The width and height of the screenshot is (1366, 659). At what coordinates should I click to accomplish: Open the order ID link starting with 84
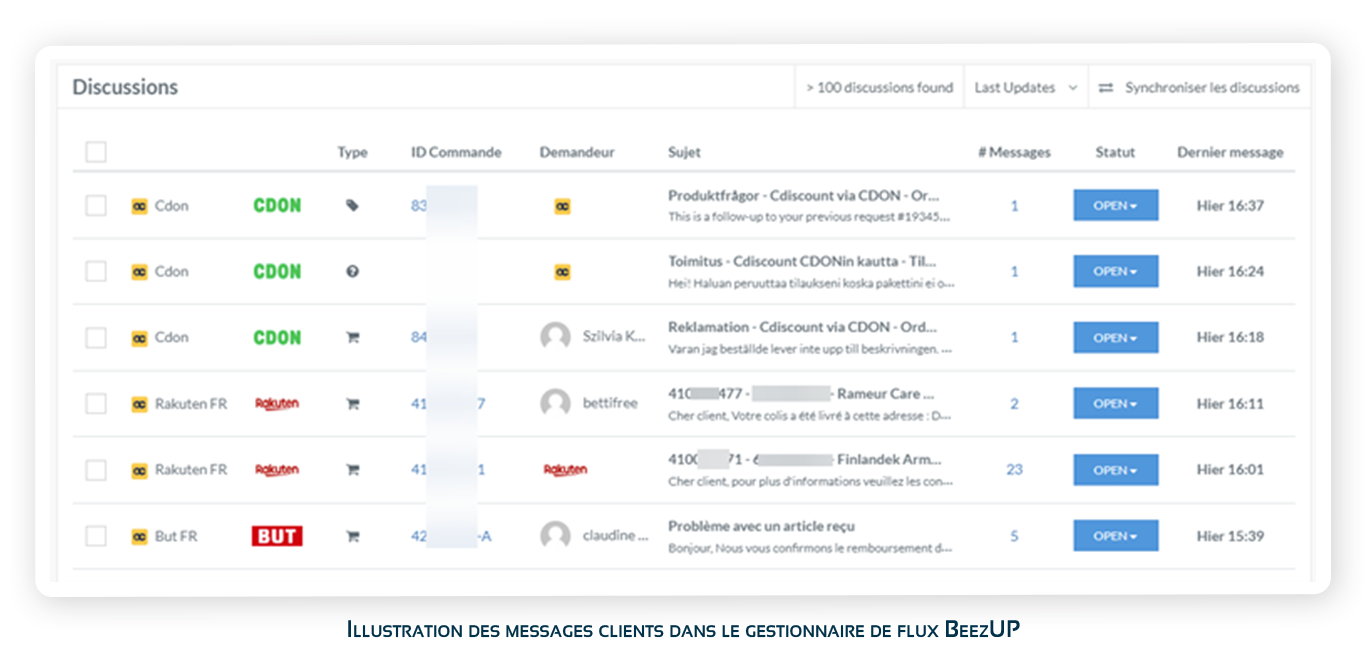[x=419, y=337]
